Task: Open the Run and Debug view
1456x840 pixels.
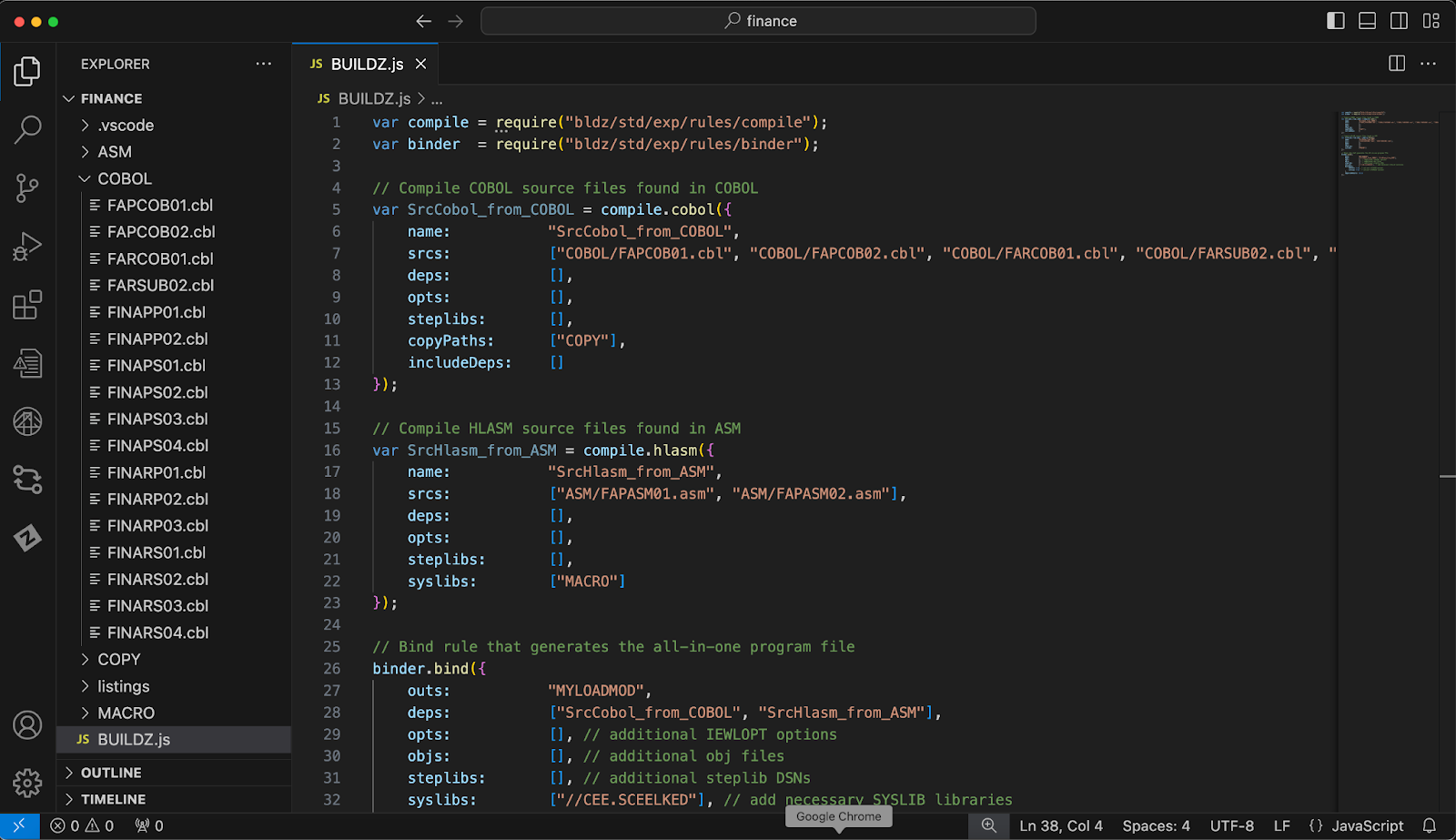Action: coord(27,247)
